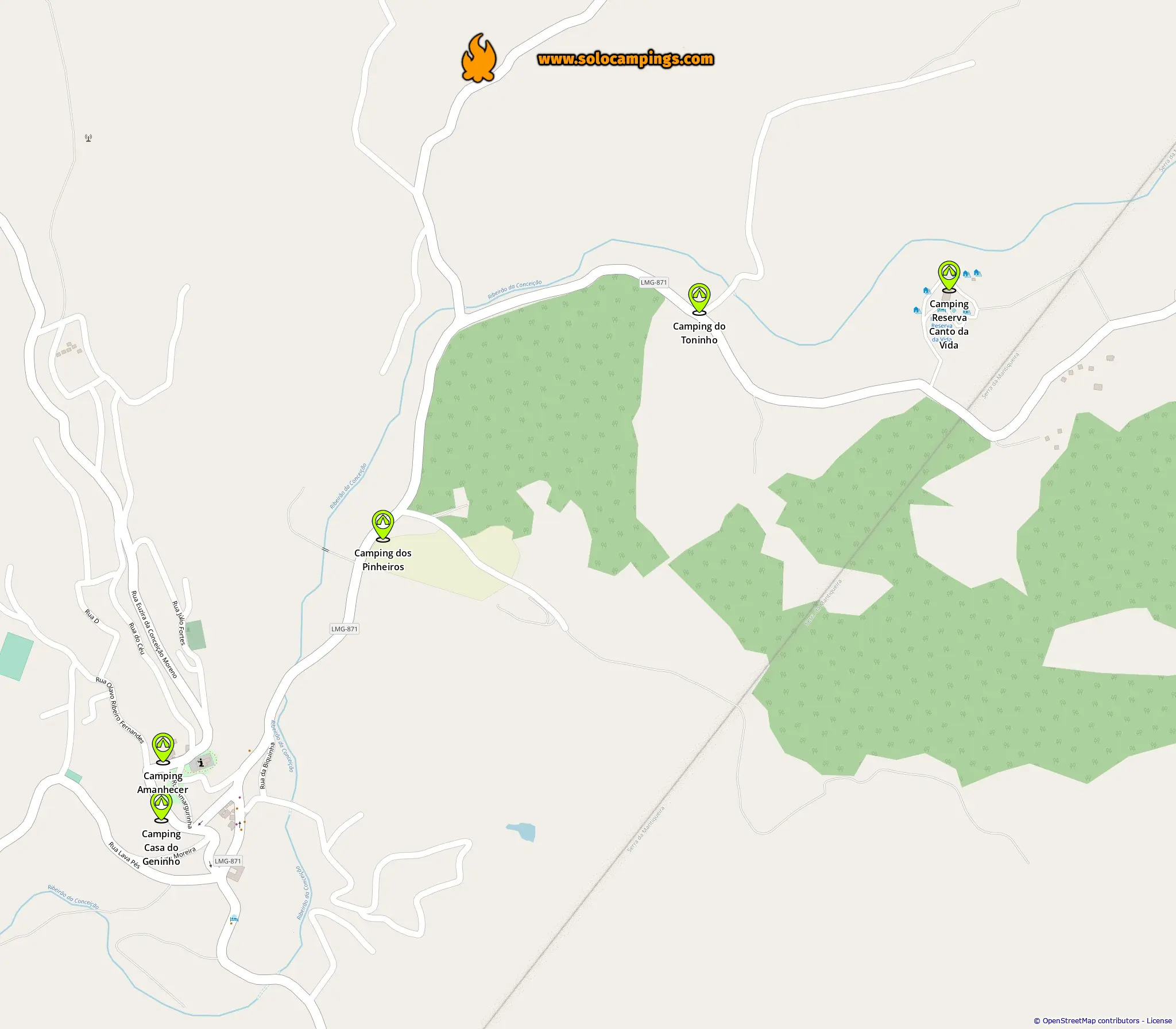The image size is (1176, 1029).
Task: Click the Camping do Toninho text label
Action: [x=699, y=333]
